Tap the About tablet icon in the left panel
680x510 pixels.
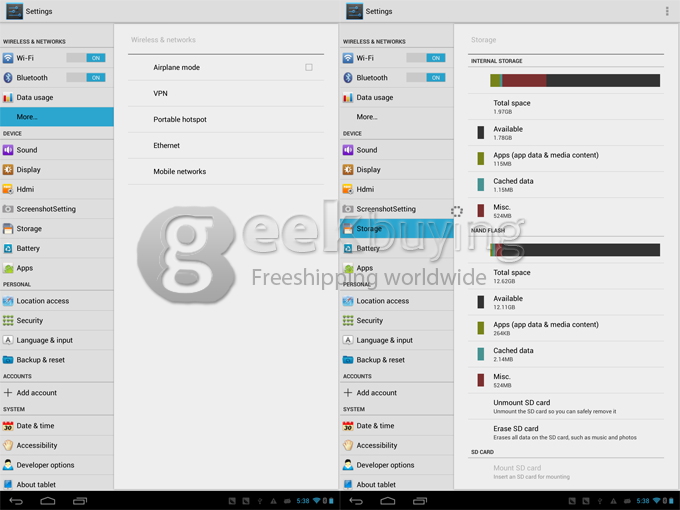(8, 484)
